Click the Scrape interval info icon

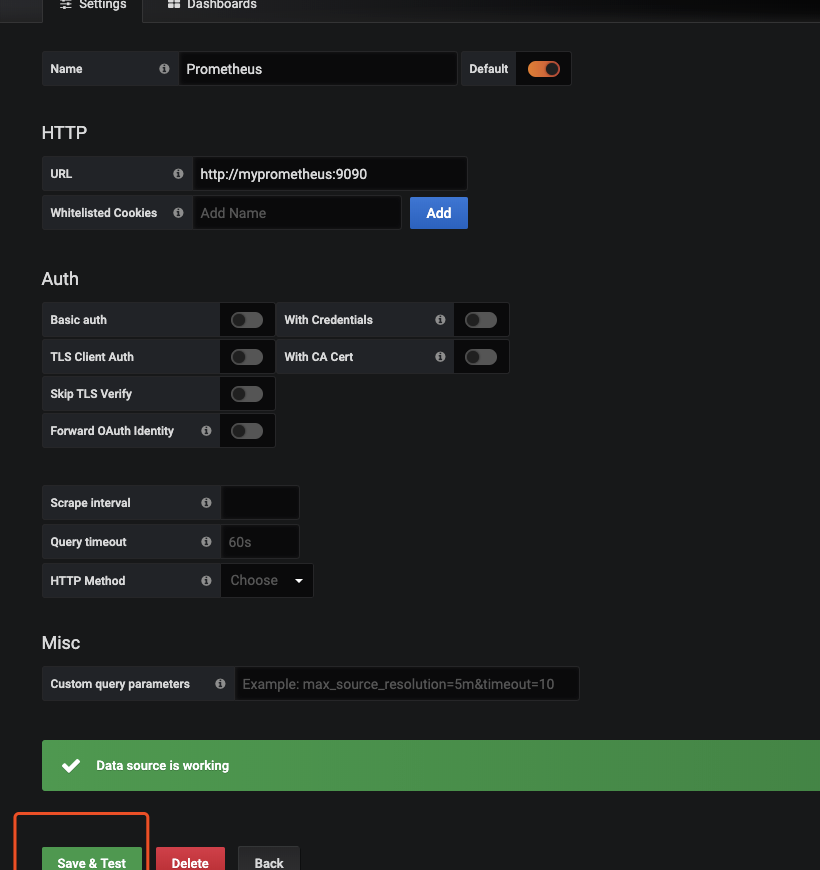pos(206,503)
